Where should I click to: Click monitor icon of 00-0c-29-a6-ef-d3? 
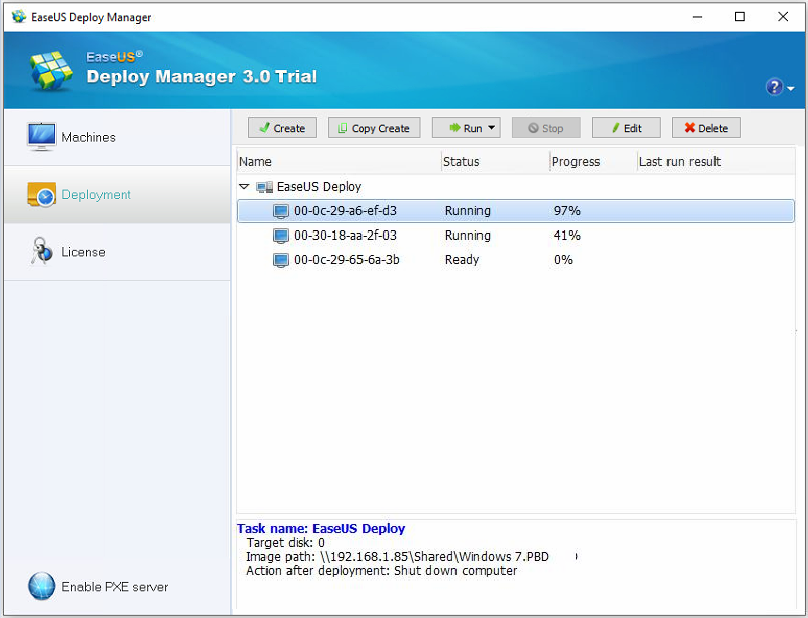click(281, 211)
